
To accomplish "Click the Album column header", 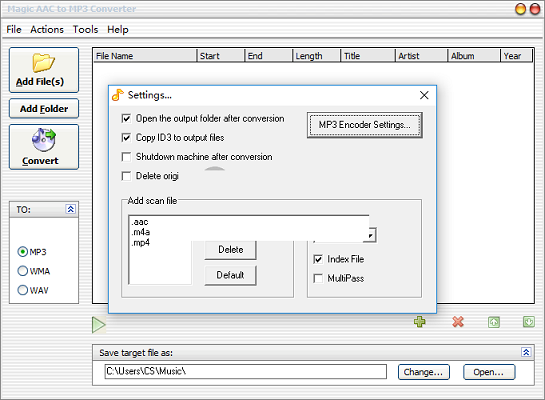I will tap(474, 56).
